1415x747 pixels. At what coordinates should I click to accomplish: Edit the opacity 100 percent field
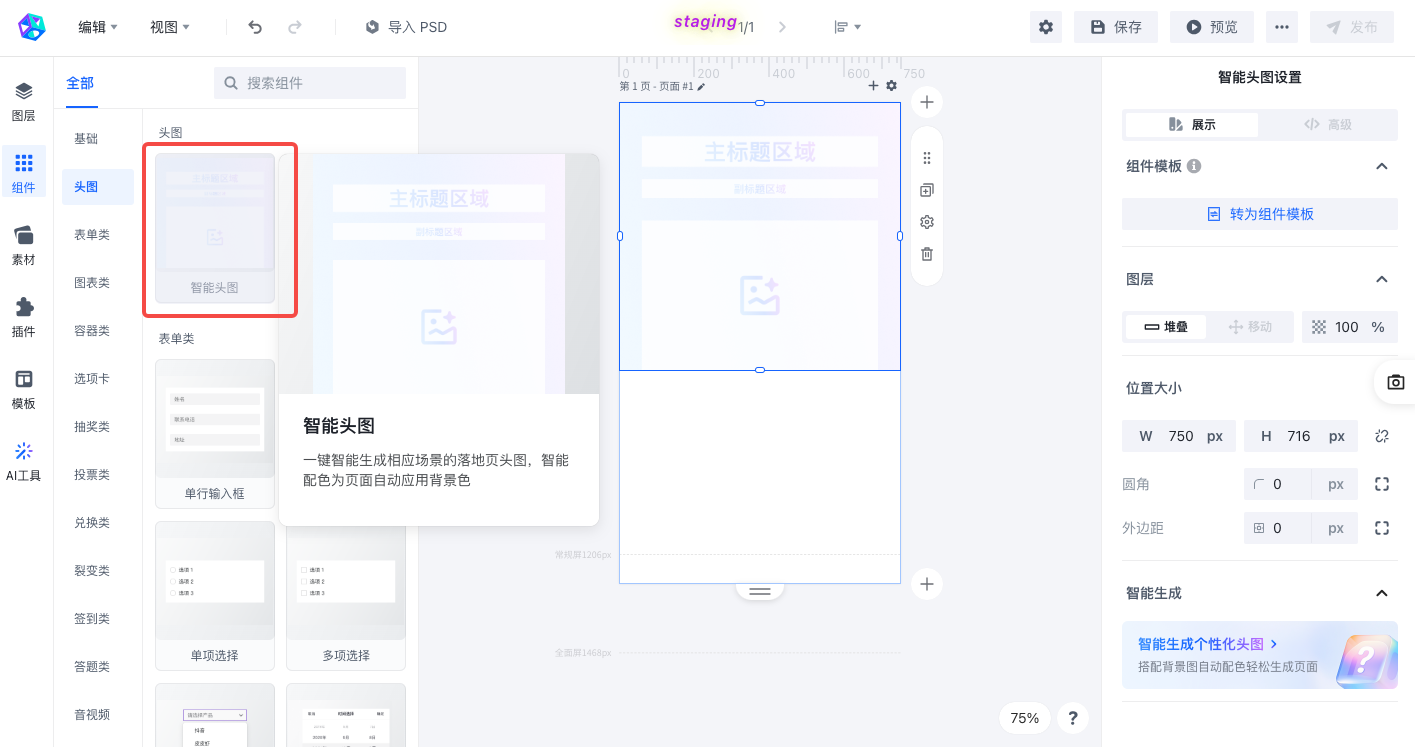(1350, 327)
